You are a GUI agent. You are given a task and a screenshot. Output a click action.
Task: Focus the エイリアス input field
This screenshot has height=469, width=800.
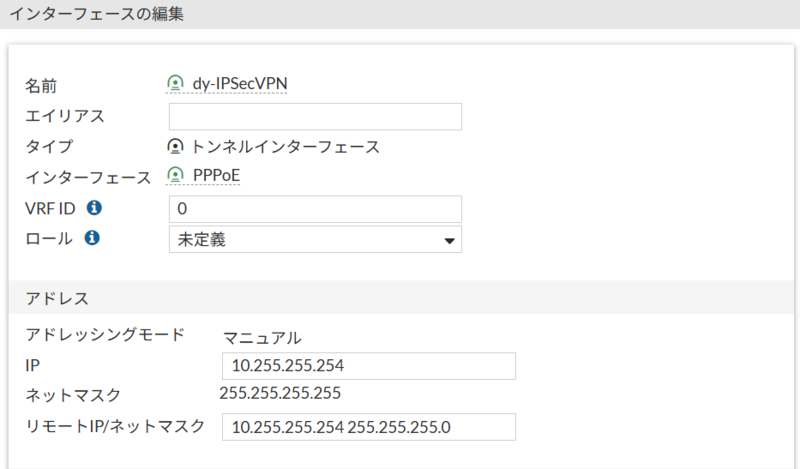coord(315,116)
